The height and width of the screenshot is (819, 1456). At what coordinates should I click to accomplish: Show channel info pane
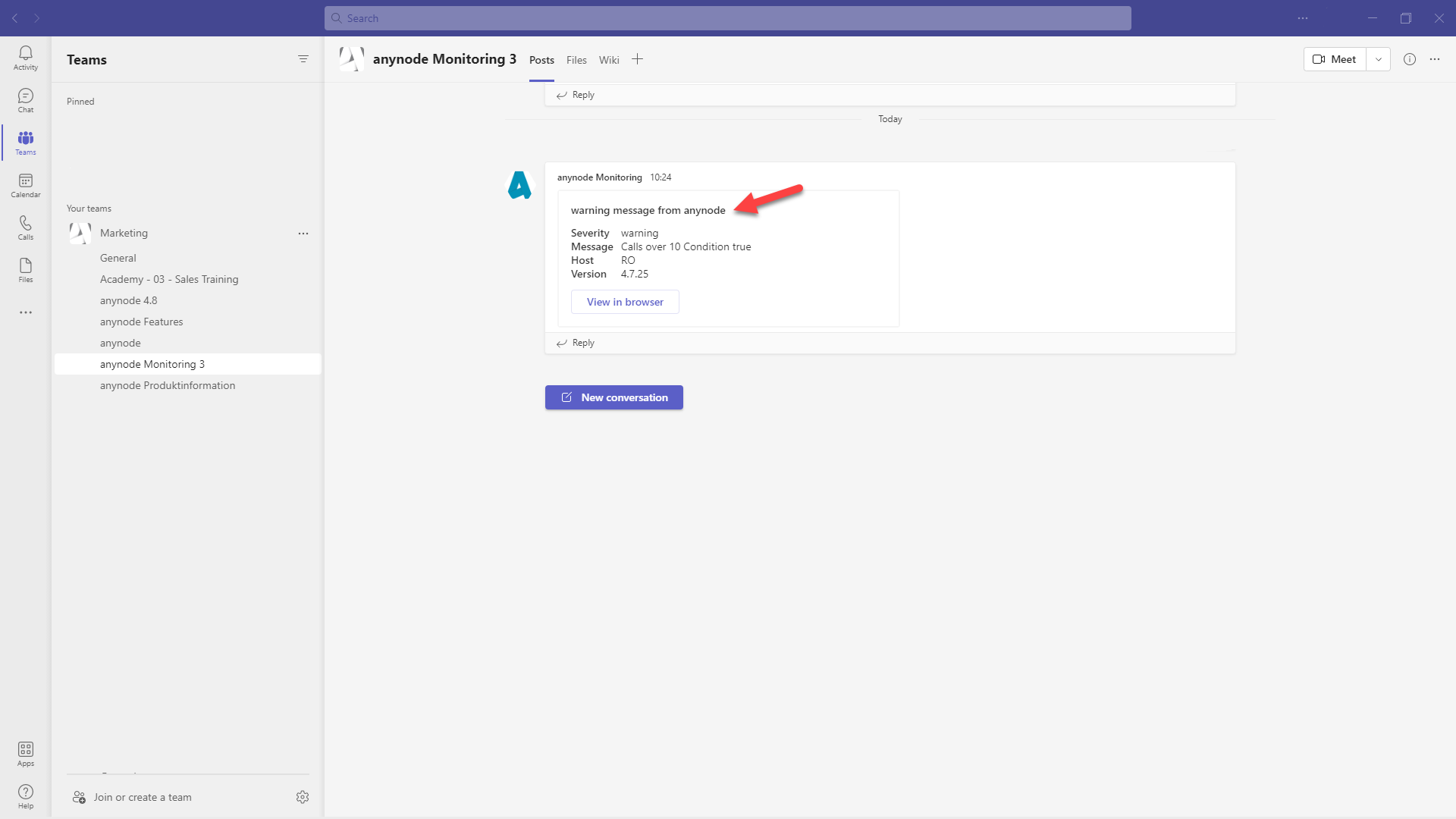[1410, 59]
